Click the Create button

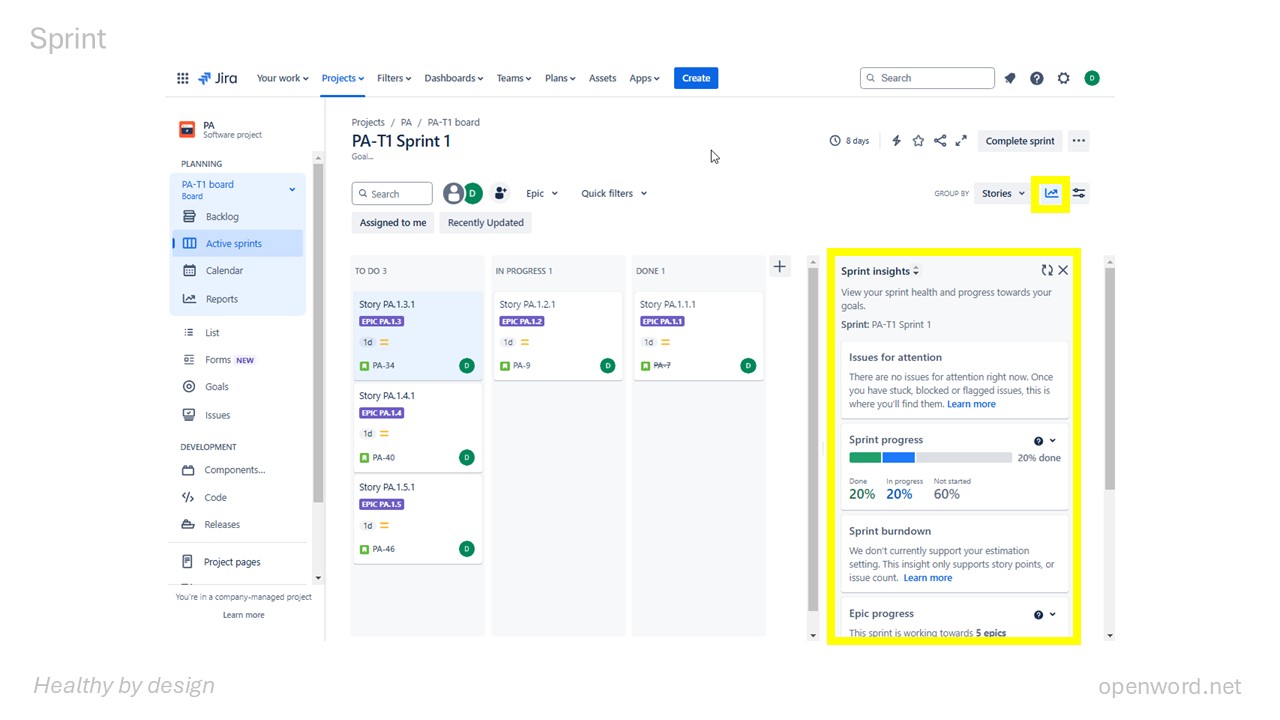click(696, 78)
